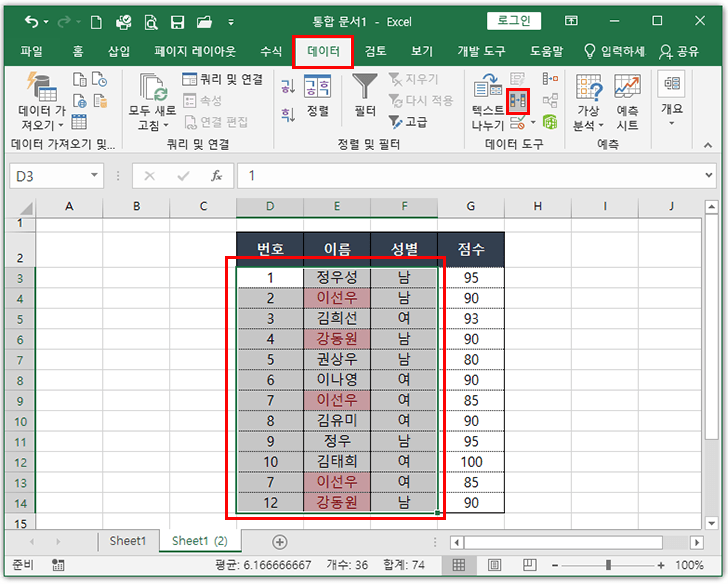Select the column G header
Viewport: 728px width, 584px height.
tap(471, 206)
